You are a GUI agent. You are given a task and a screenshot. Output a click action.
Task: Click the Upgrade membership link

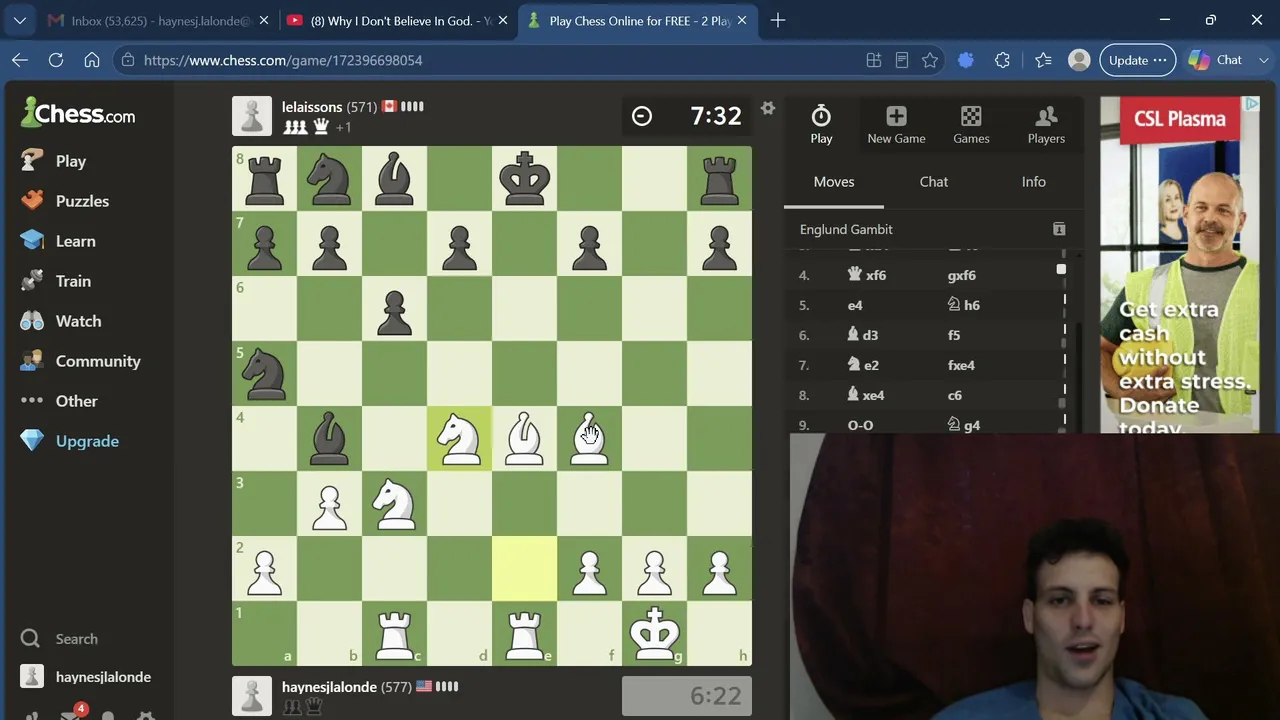pos(70,441)
